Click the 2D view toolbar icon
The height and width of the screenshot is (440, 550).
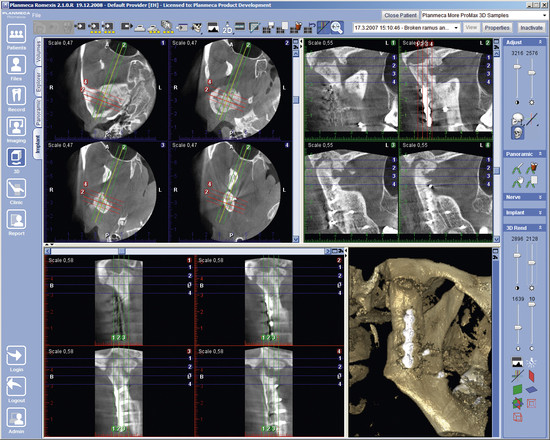tap(227, 27)
